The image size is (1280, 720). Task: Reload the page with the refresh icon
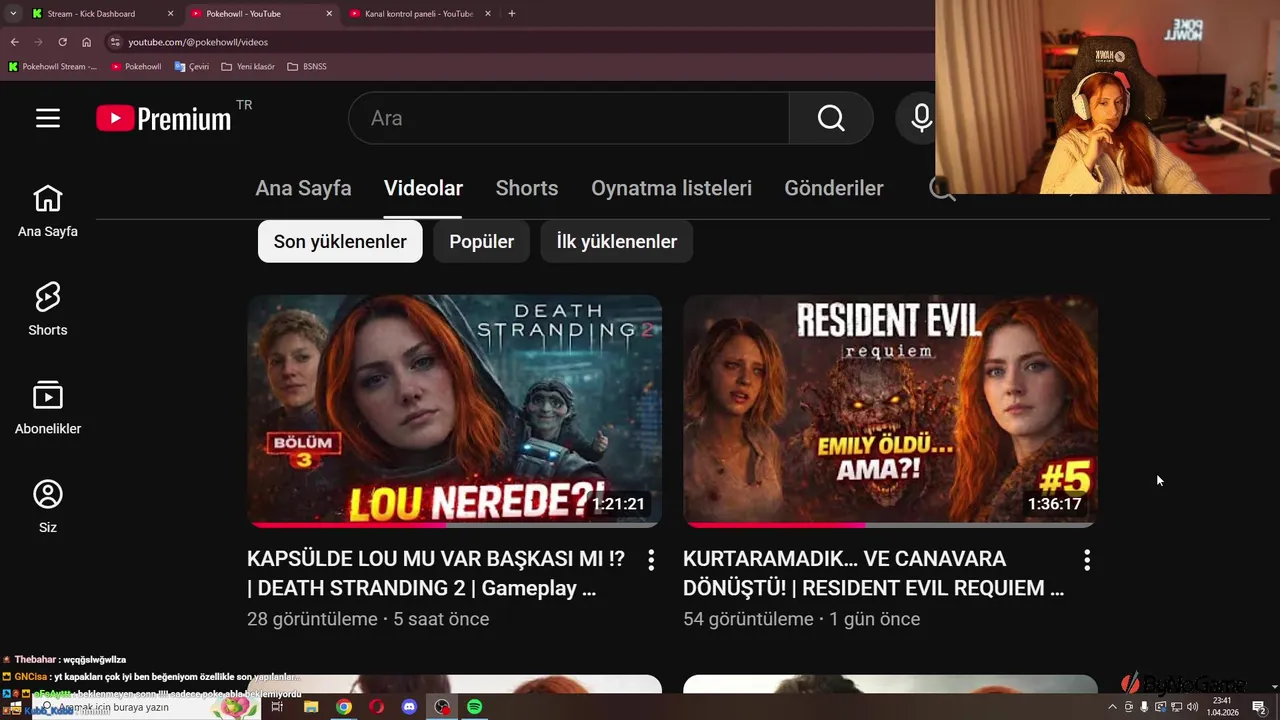click(x=62, y=42)
